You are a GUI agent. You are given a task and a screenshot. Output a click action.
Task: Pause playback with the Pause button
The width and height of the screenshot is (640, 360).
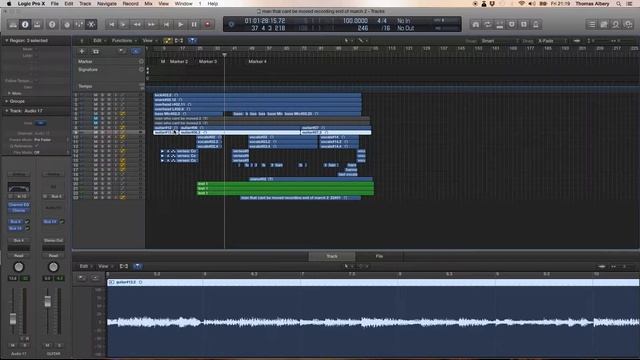click(194, 24)
